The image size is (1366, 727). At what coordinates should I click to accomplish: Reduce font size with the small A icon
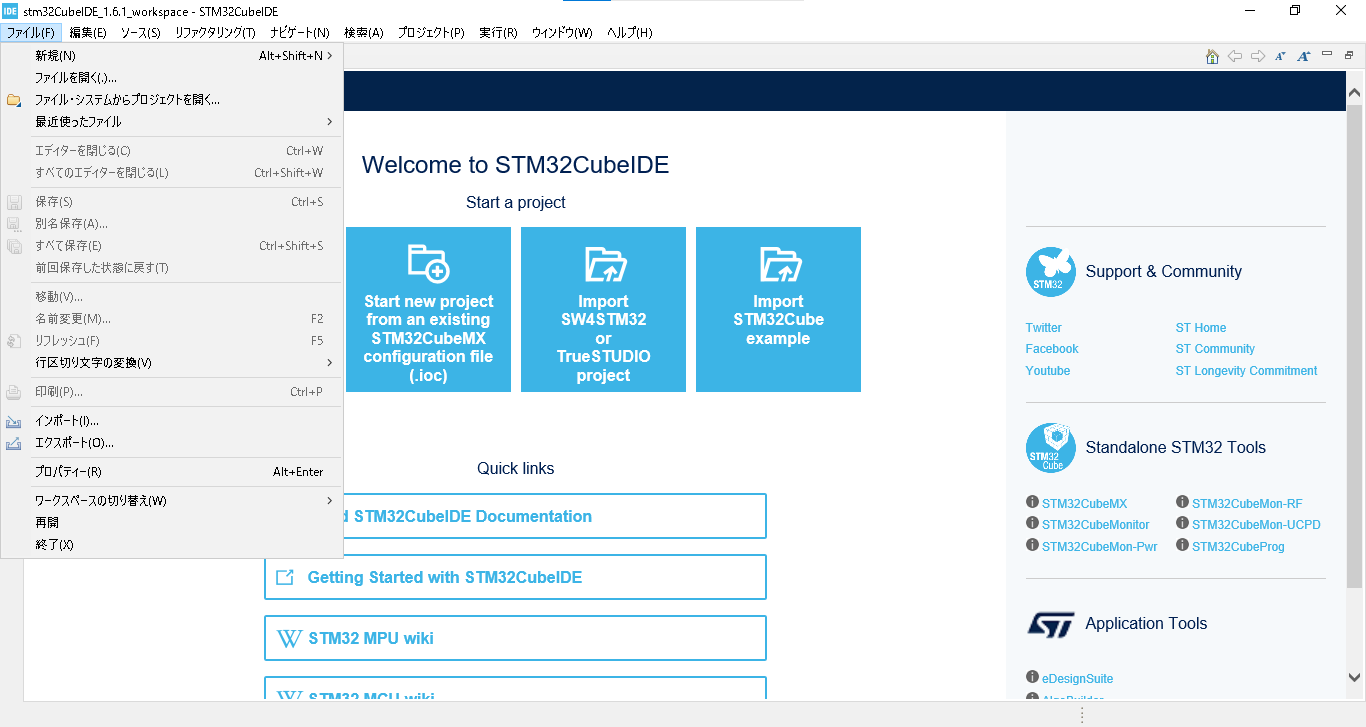pos(1280,57)
